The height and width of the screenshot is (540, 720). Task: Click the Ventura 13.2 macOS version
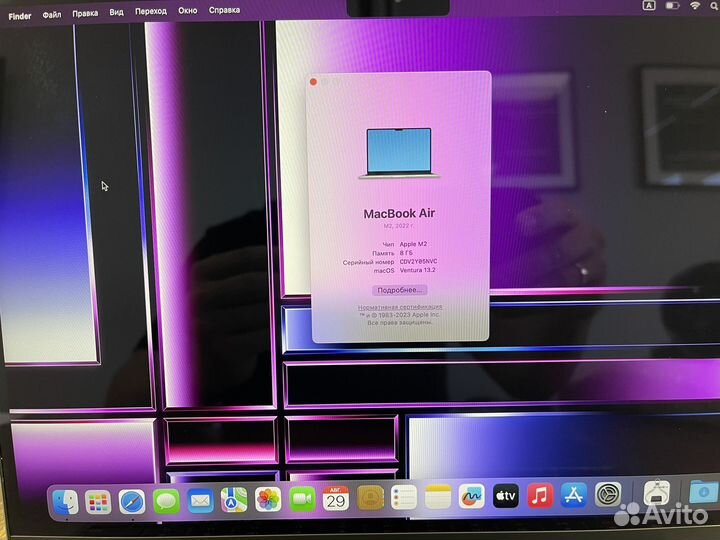click(417, 270)
